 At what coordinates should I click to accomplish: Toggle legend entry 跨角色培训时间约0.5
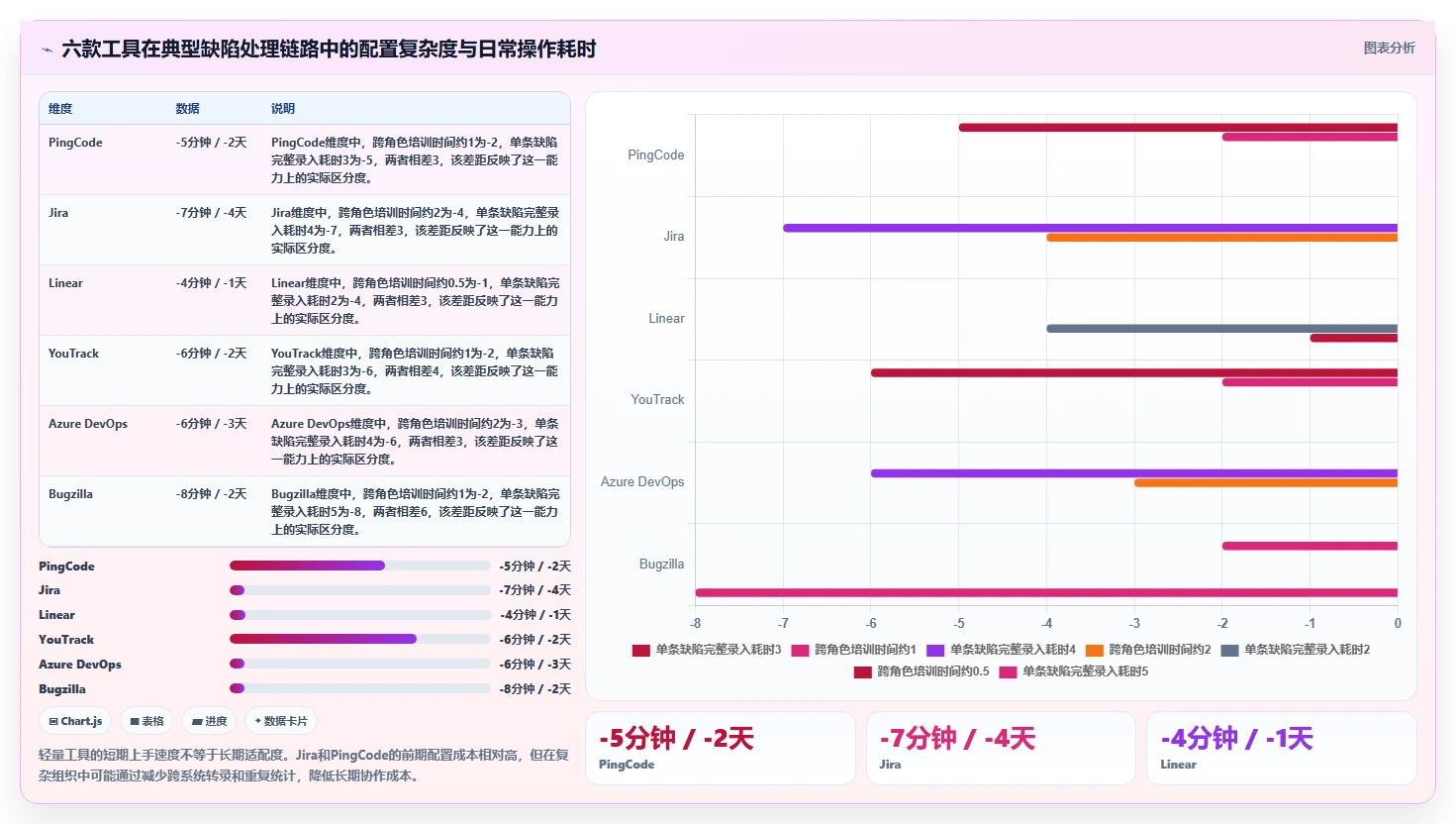(922, 671)
